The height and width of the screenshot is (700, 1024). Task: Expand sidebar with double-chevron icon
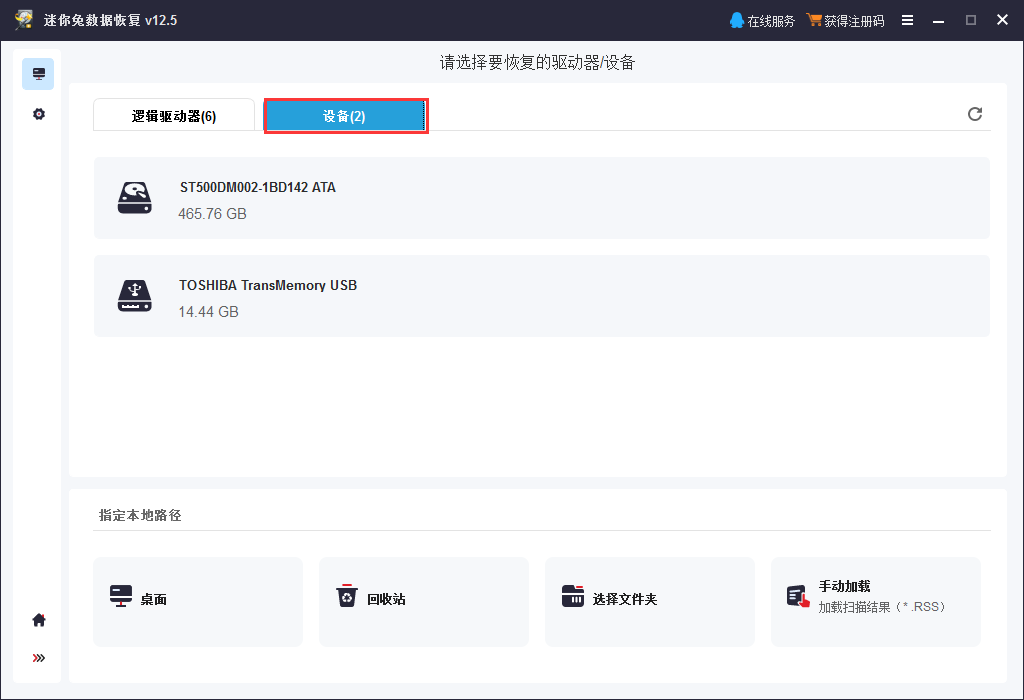click(x=39, y=658)
